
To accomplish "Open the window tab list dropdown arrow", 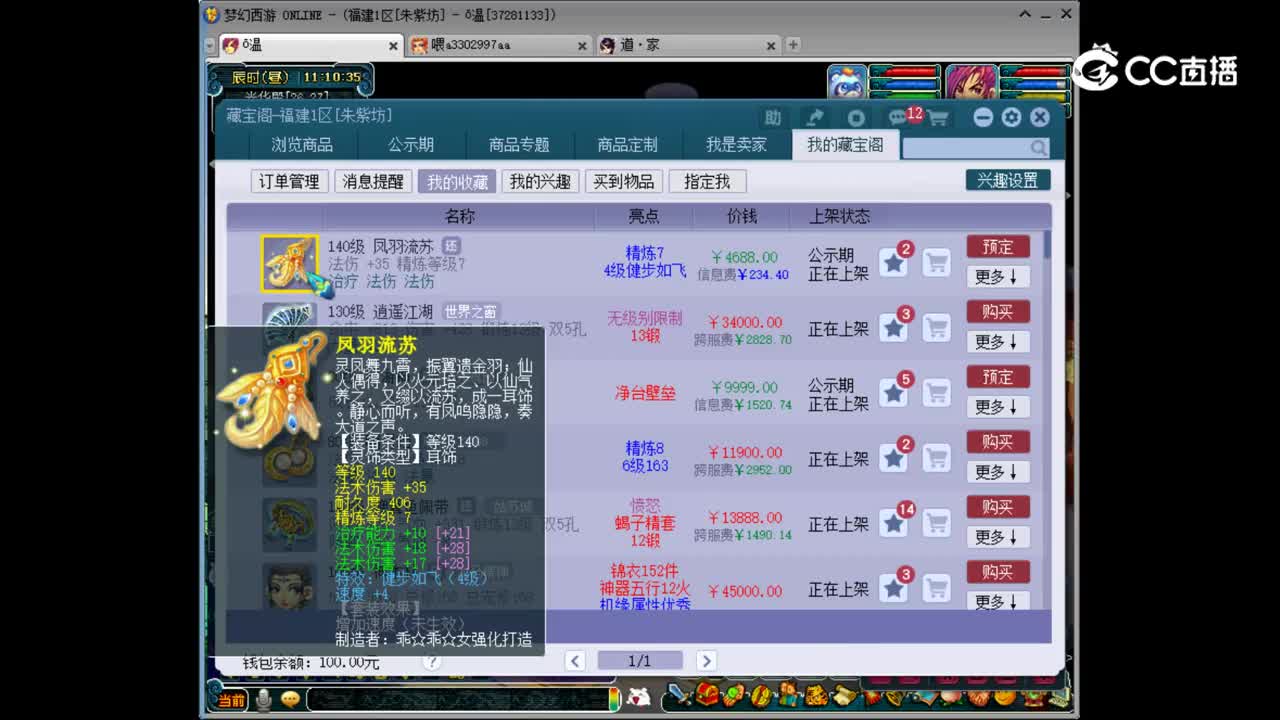I will (x=209, y=46).
